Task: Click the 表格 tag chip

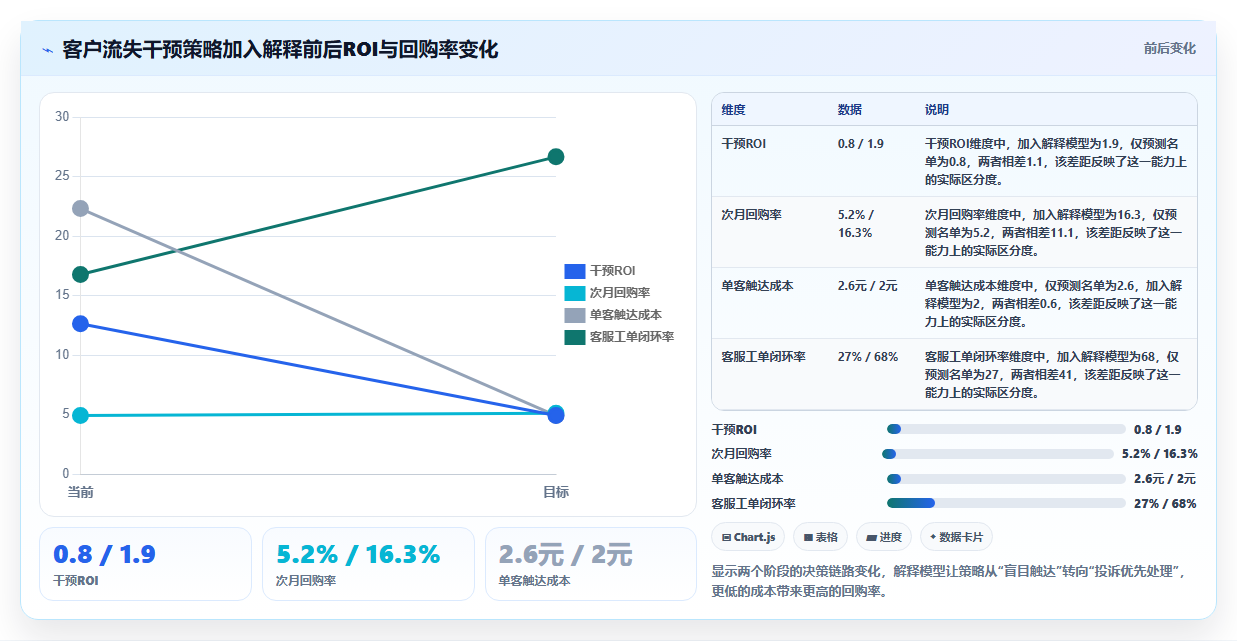Action: tap(821, 537)
